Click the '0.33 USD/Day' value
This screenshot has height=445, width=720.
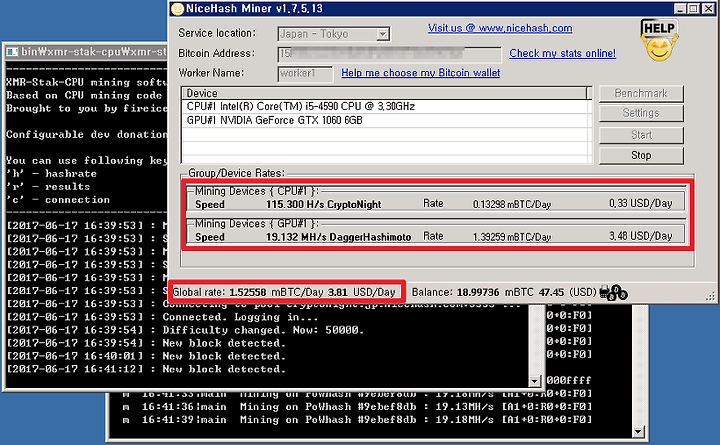[x=641, y=203]
